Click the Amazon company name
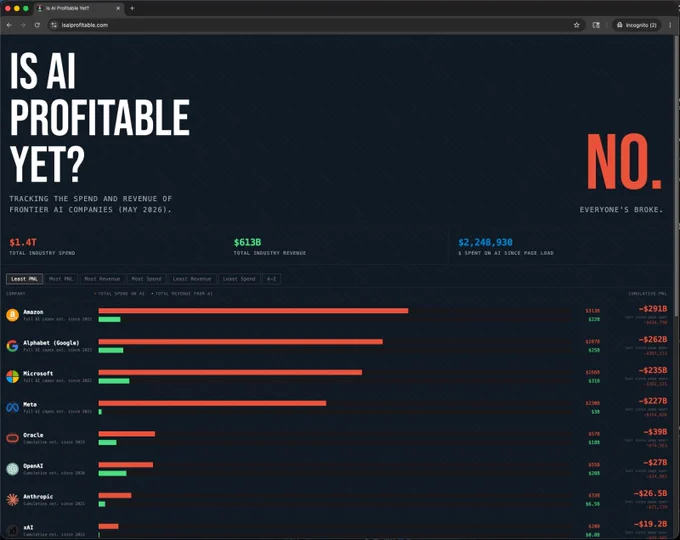 (x=33, y=312)
